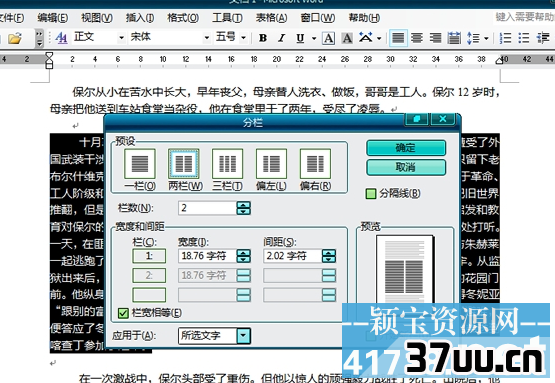555x383 pixels.
Task: Select the 两栏 two-column preset icon
Action: point(183,164)
